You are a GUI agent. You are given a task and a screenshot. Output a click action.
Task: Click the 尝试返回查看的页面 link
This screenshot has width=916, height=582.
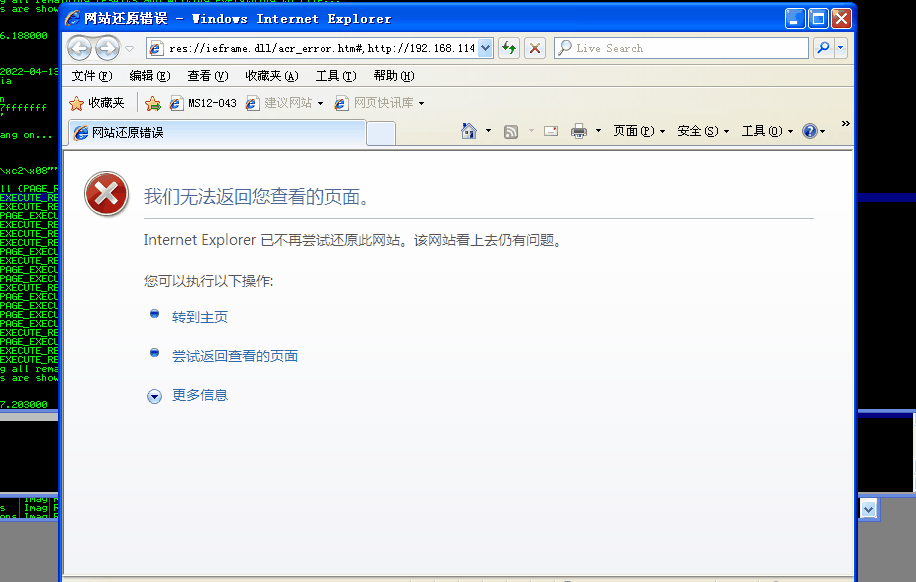[x=235, y=356]
